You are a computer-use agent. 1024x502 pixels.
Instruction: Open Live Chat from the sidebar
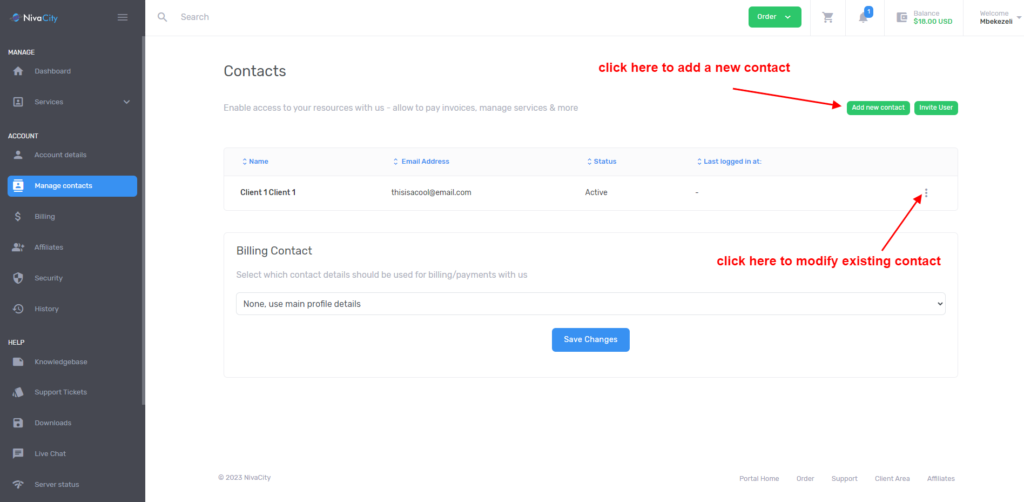(50, 454)
